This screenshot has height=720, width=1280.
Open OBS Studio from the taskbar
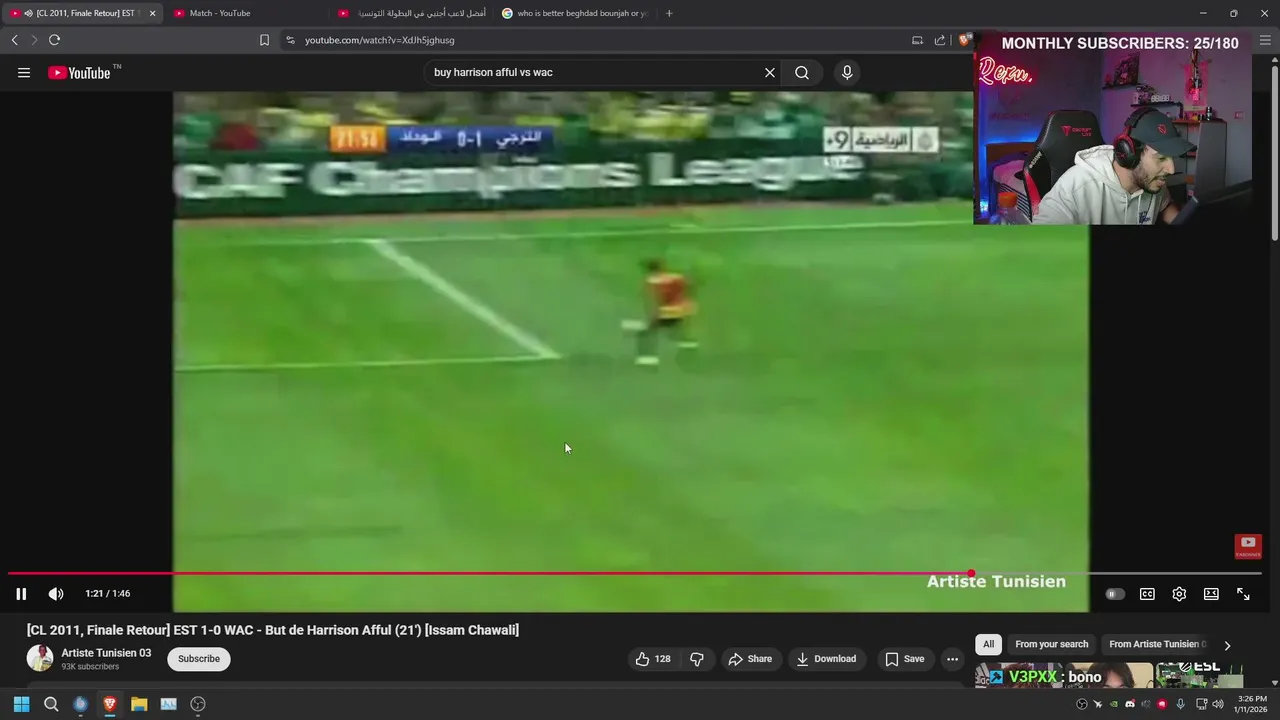[198, 704]
